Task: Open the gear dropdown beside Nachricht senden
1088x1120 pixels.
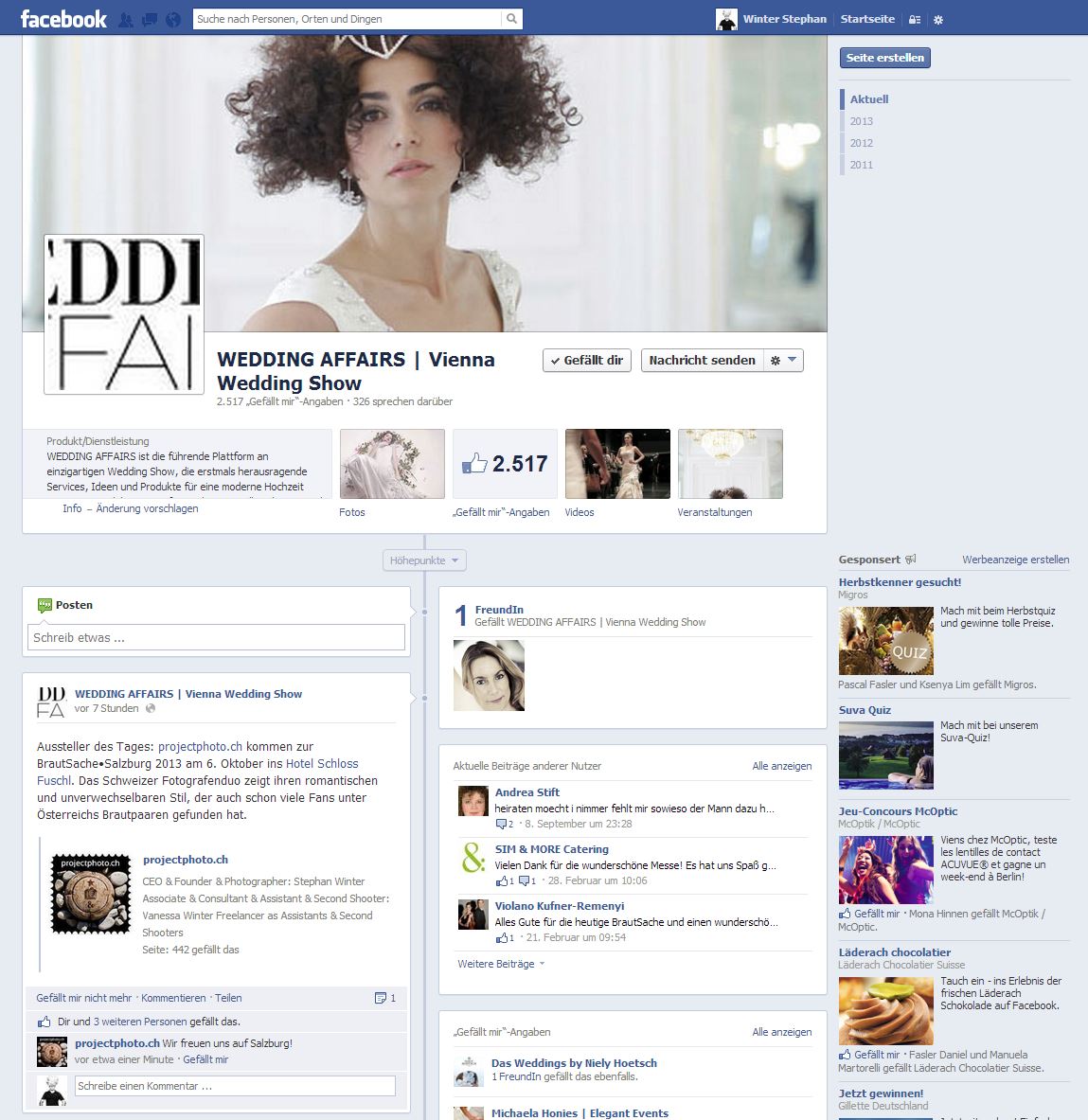Action: (x=783, y=361)
